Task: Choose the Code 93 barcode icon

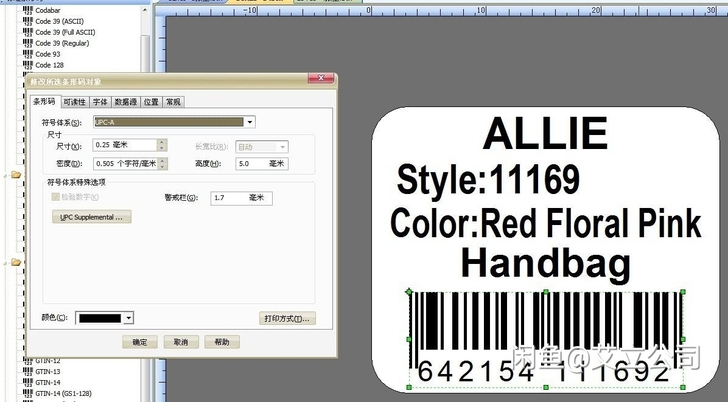Action: click(x=27, y=54)
